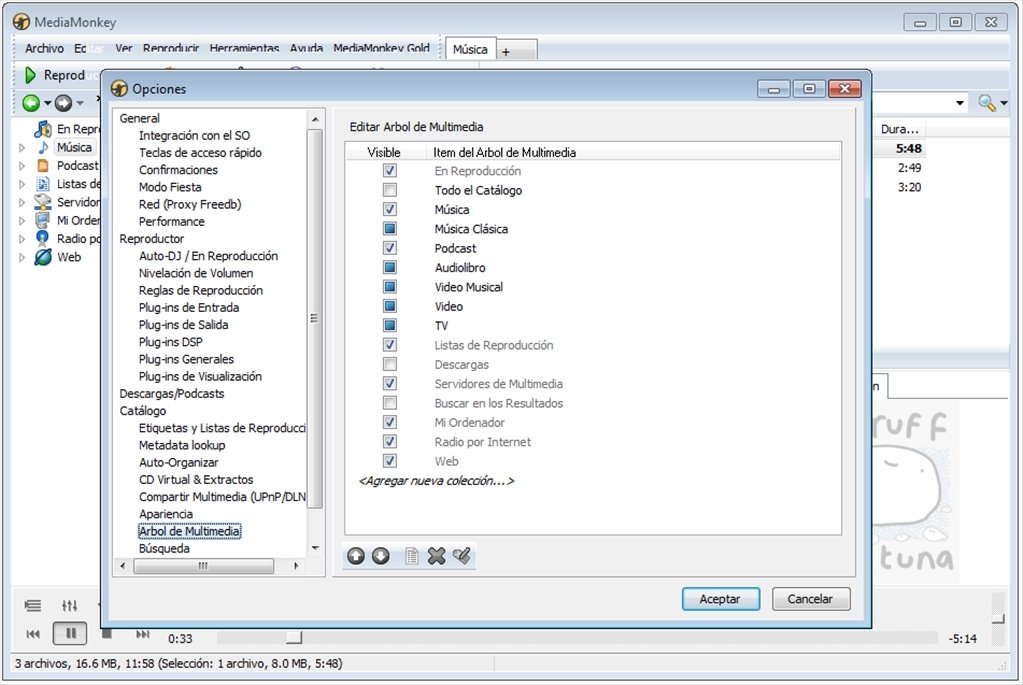Click the Cancelar button
This screenshot has width=1023, height=685.
[x=810, y=599]
